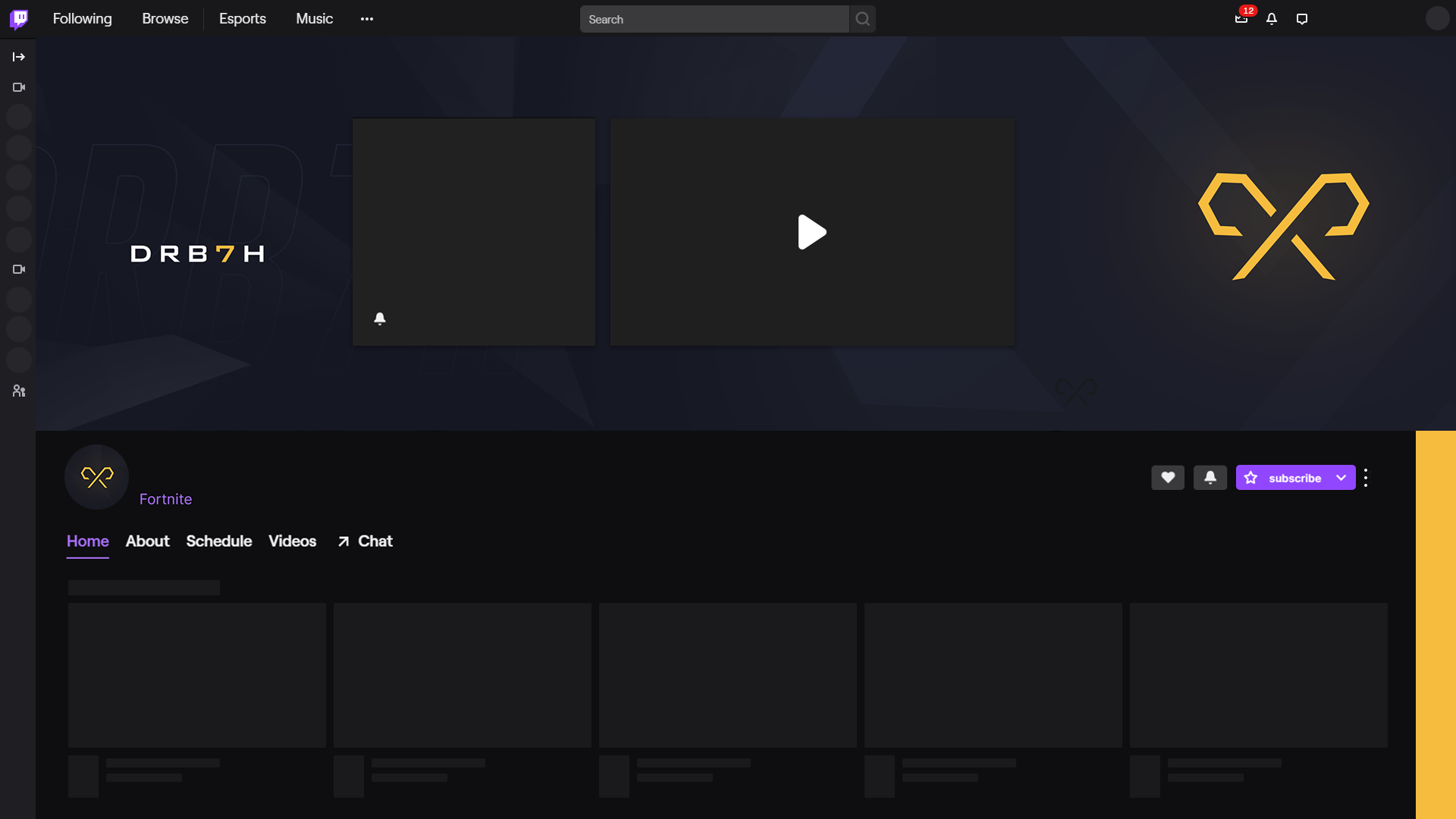This screenshot has width=1456, height=819.
Task: Click the search magnifier button
Action: click(862, 19)
